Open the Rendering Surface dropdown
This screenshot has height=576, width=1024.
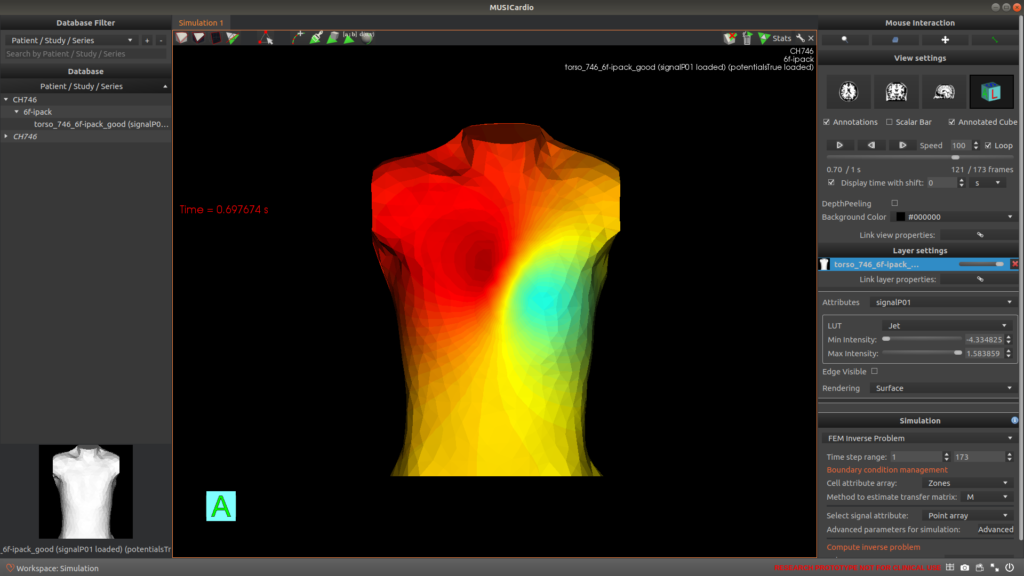click(943, 388)
